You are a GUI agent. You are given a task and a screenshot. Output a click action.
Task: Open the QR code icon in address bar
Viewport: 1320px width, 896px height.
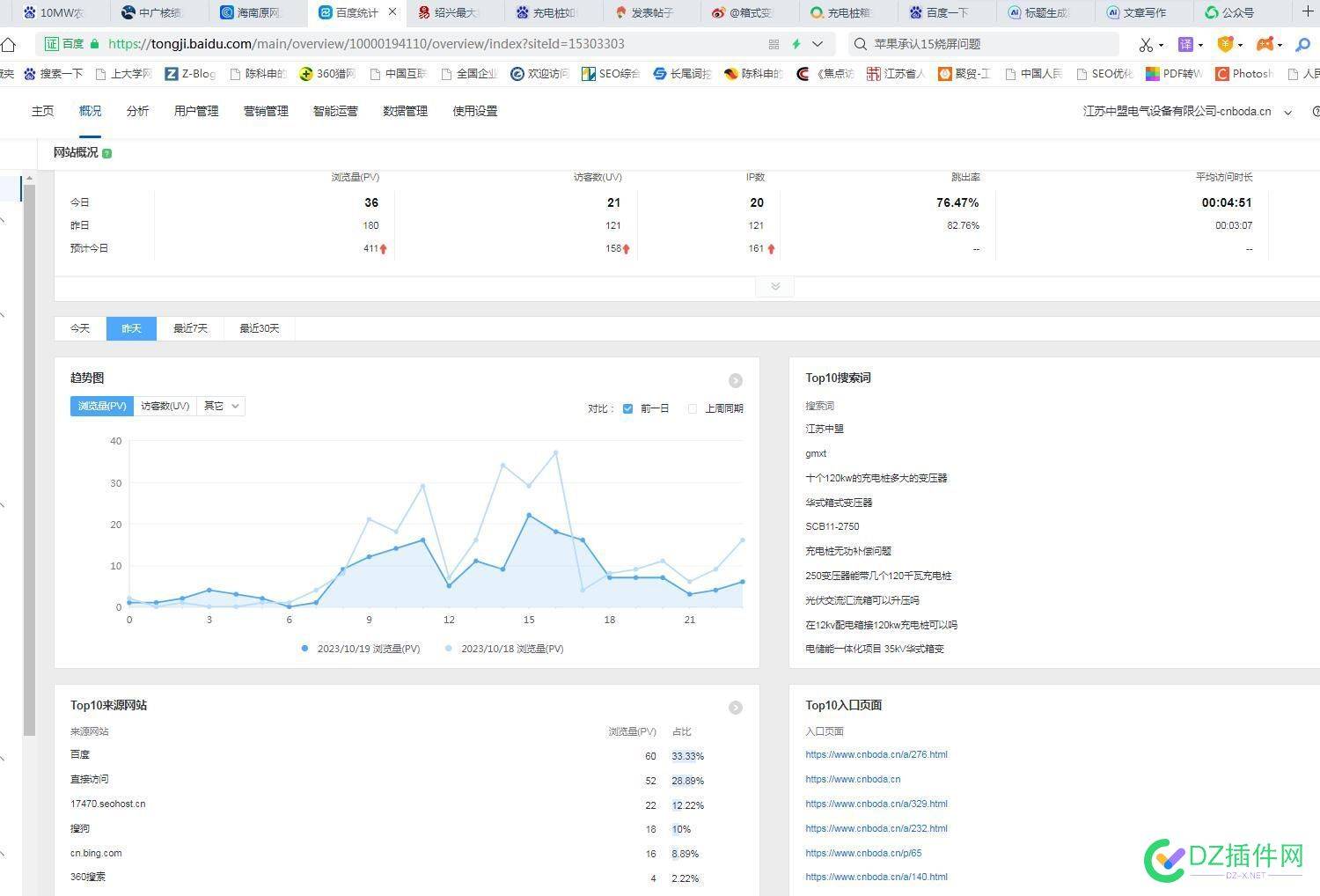click(774, 44)
